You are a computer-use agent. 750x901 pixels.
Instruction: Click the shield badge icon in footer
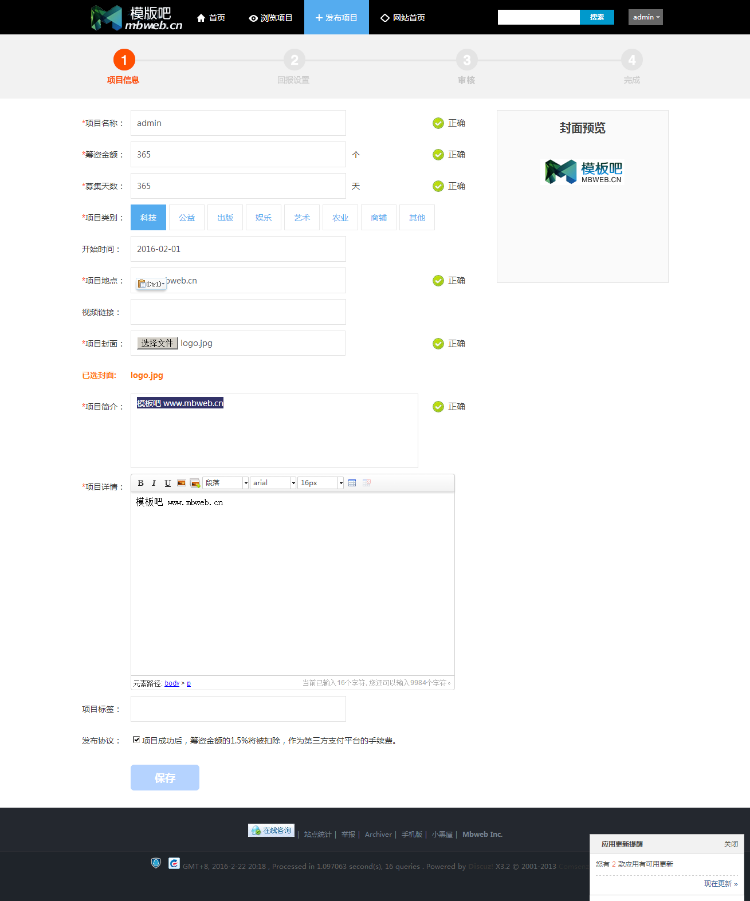pos(156,863)
